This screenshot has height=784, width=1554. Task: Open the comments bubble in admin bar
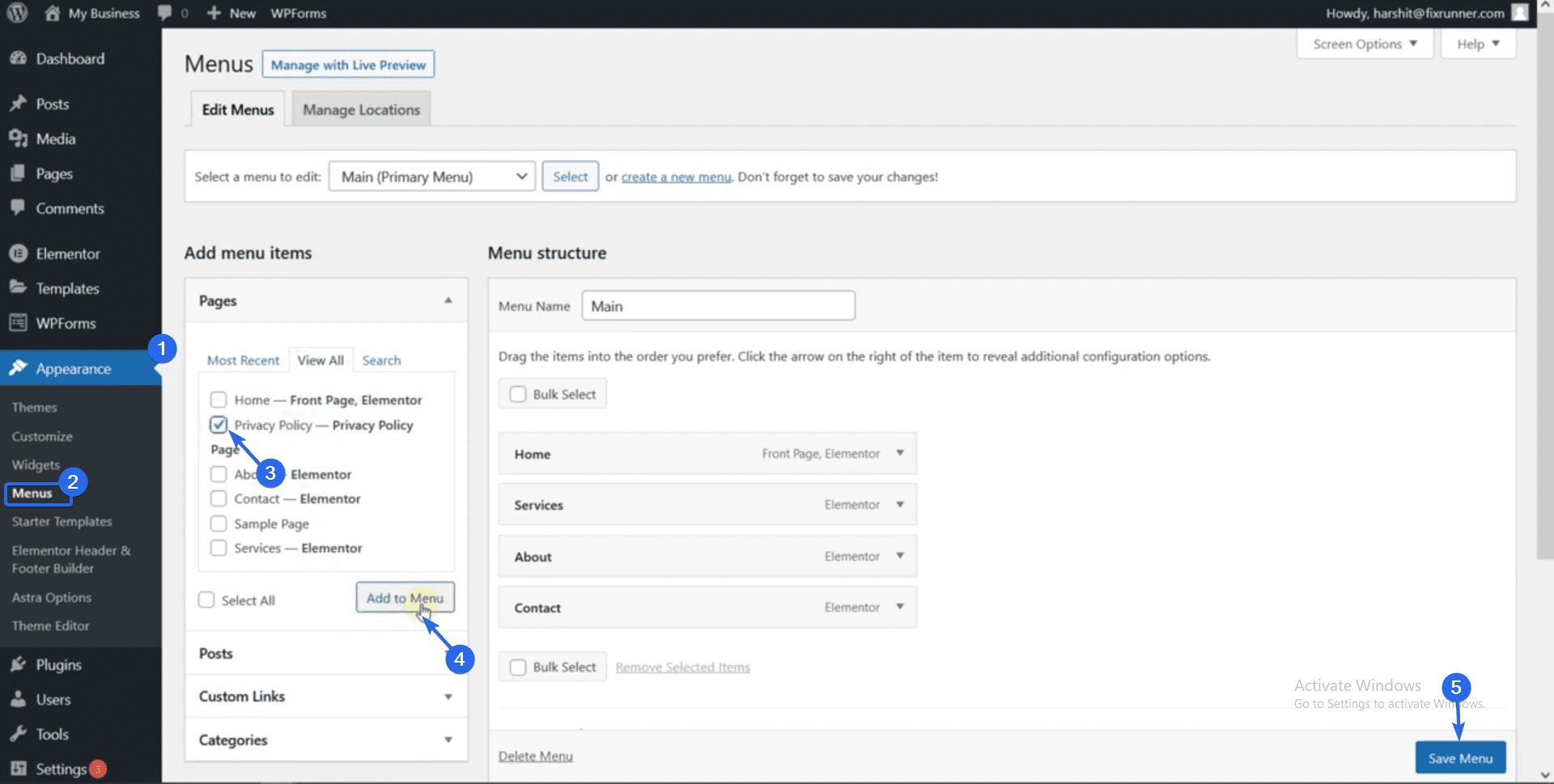tap(165, 13)
